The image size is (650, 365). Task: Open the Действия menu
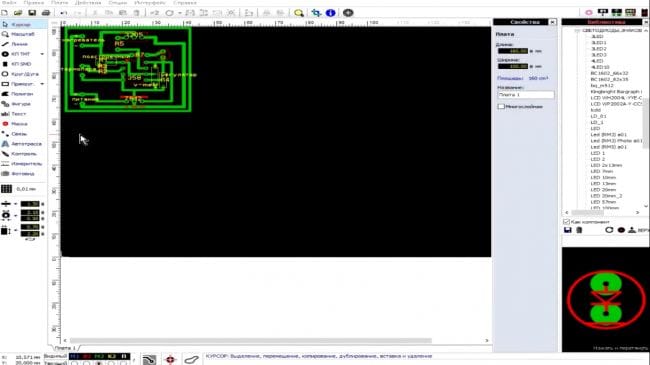[x=88, y=2]
